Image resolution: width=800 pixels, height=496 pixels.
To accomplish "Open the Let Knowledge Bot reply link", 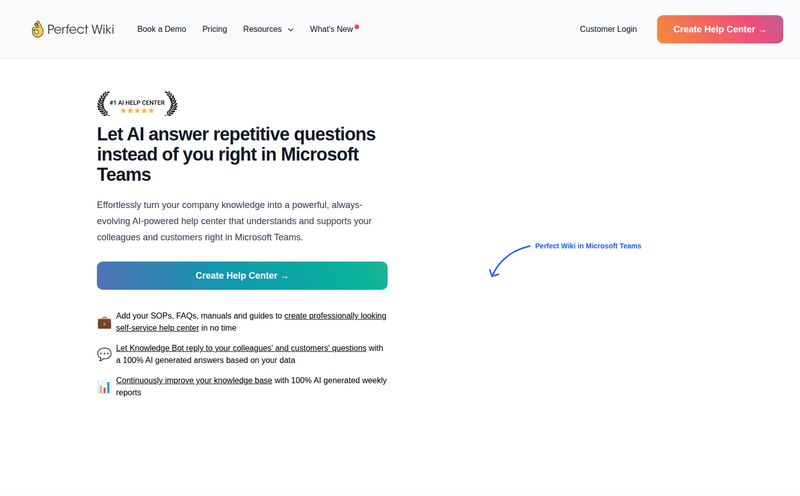I will [241, 348].
